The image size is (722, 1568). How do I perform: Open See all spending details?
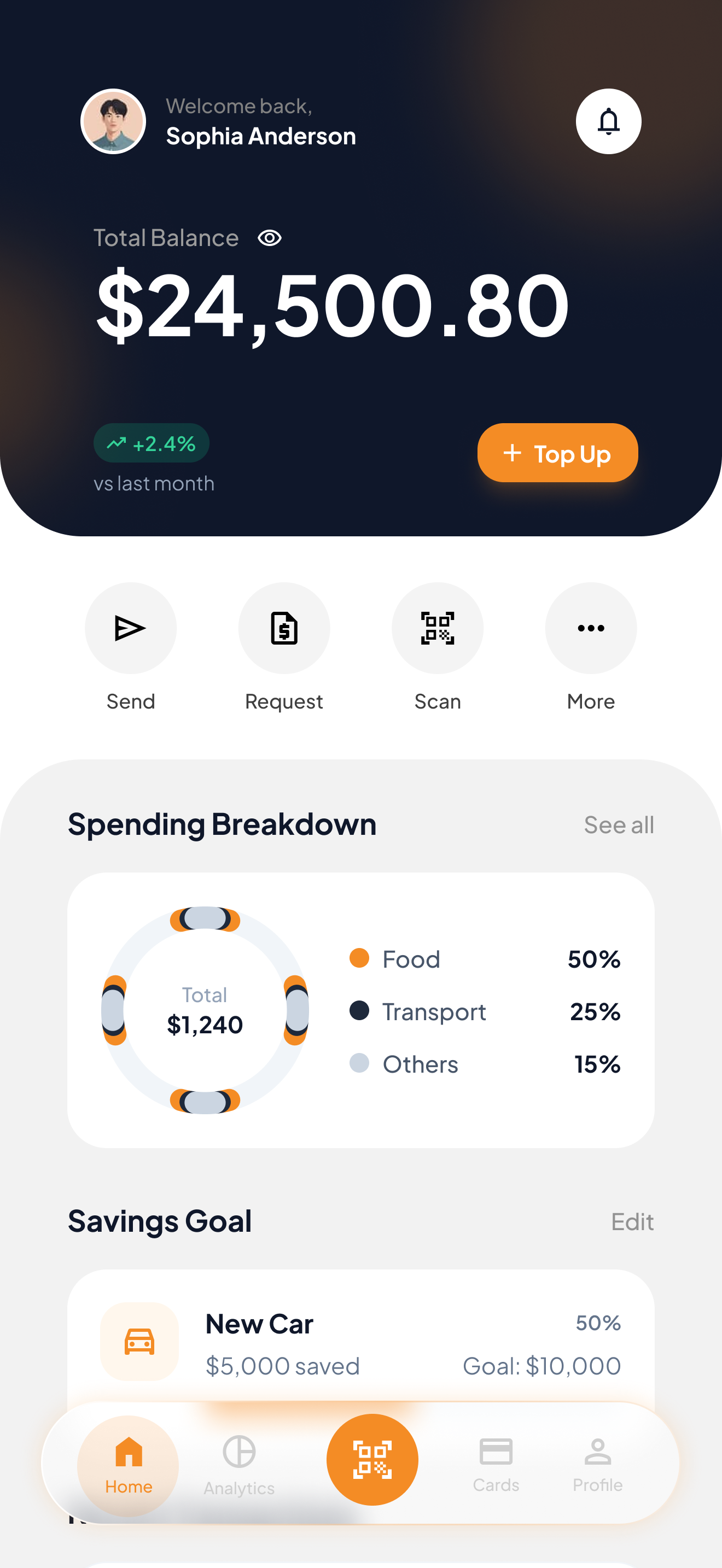[x=619, y=825]
